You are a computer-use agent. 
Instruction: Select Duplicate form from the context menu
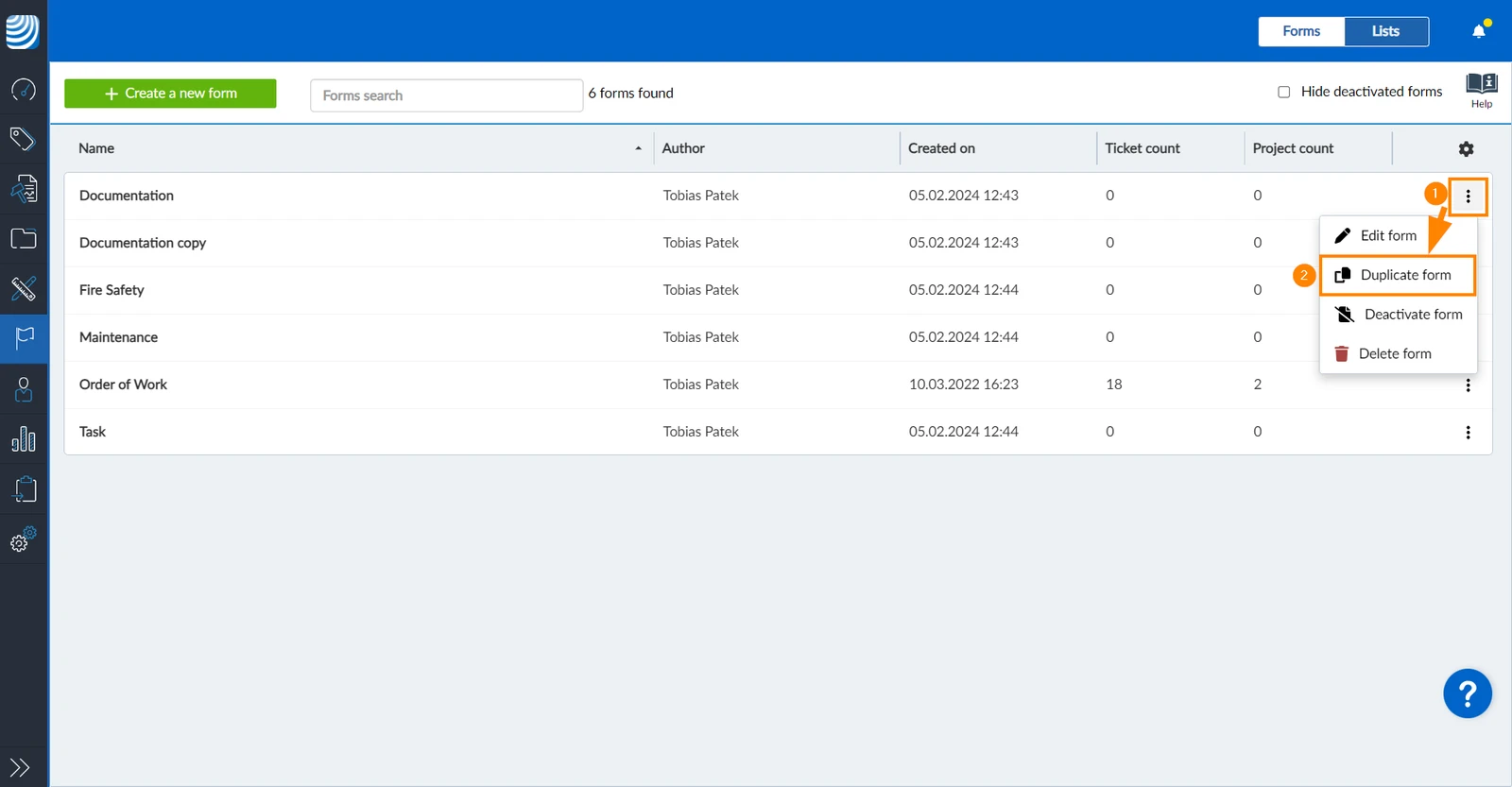coord(1398,275)
